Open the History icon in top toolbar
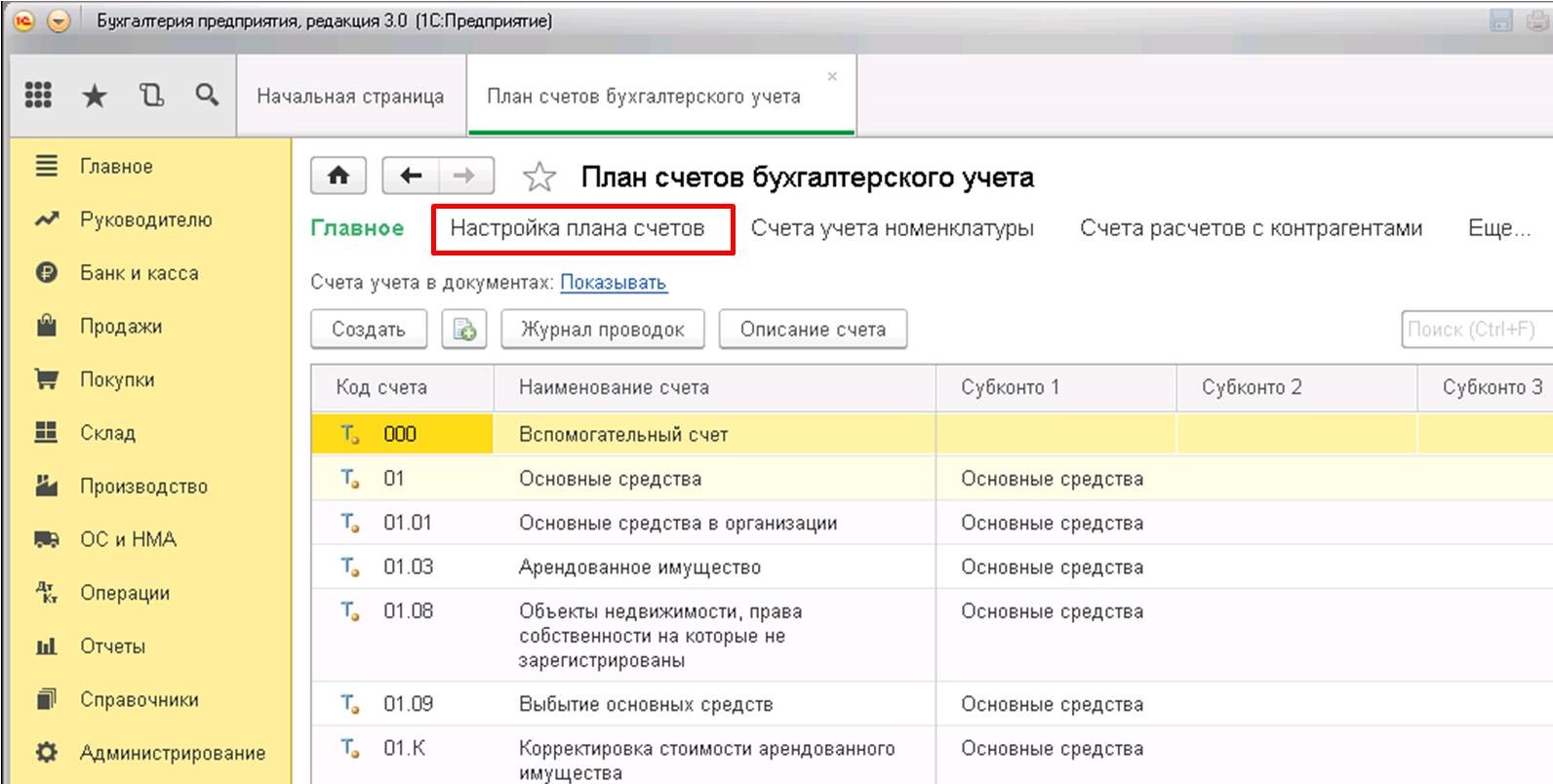Screen dimensions: 1553x784 151,95
